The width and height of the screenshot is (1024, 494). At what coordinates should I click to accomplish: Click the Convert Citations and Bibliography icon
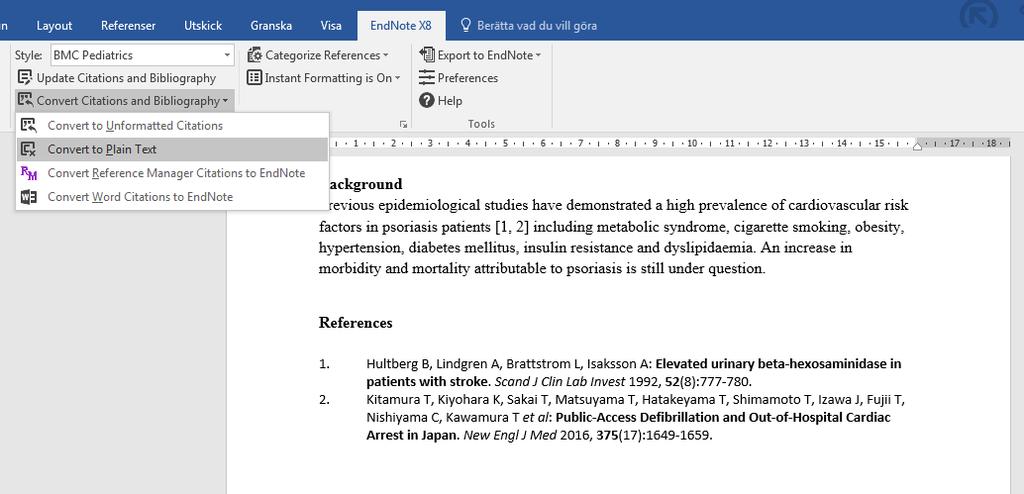(25, 100)
